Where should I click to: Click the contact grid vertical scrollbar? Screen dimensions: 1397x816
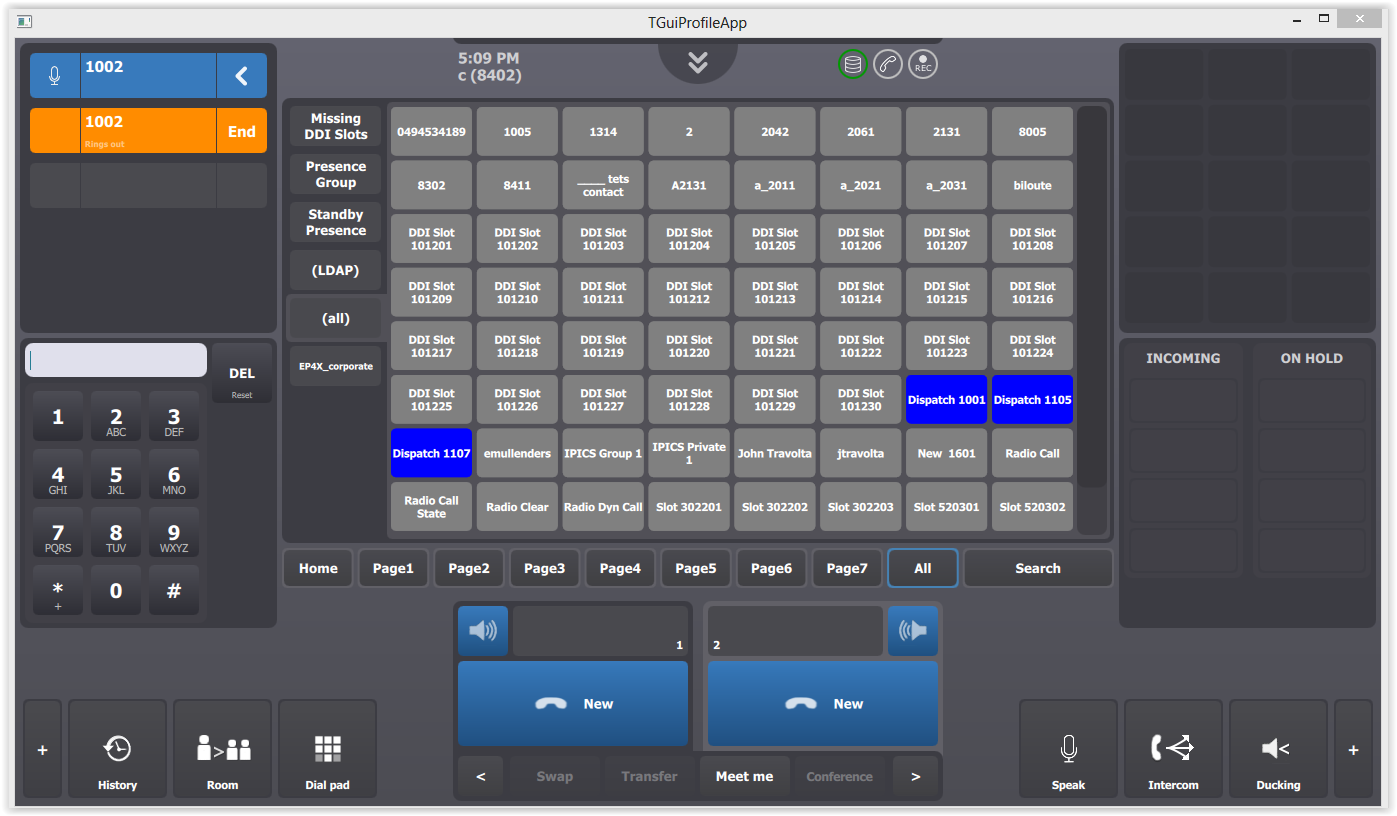(x=1092, y=319)
